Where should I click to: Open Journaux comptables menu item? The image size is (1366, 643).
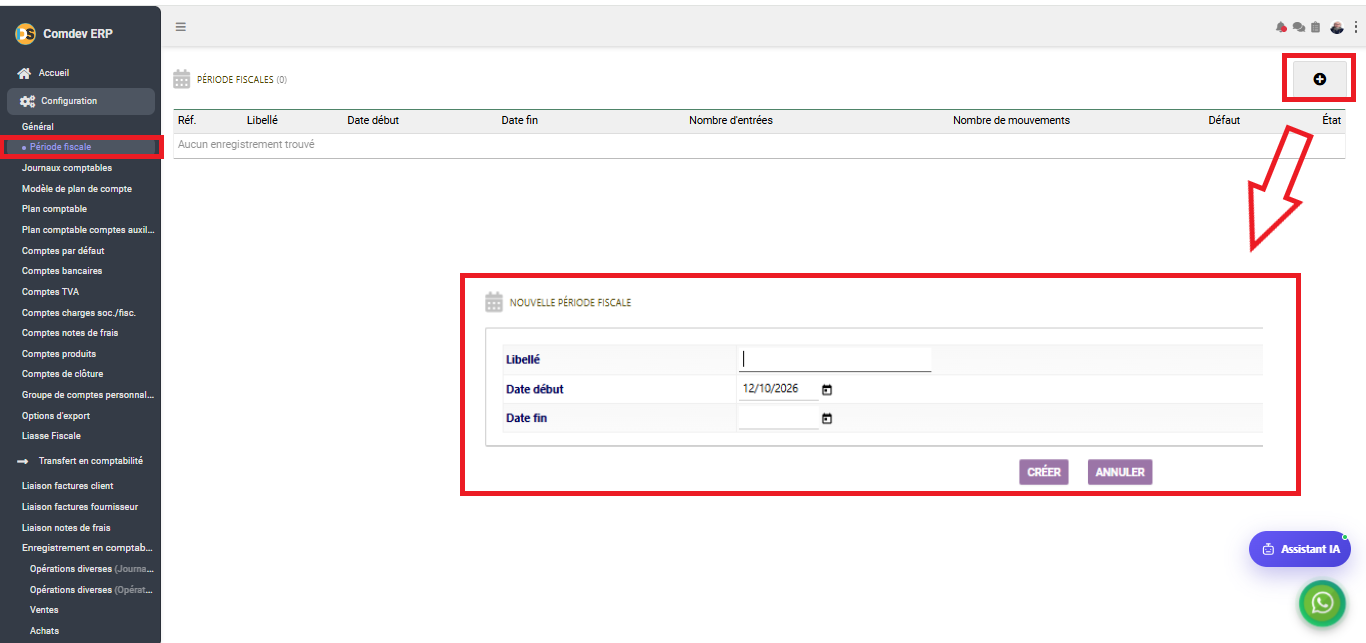[67, 168]
